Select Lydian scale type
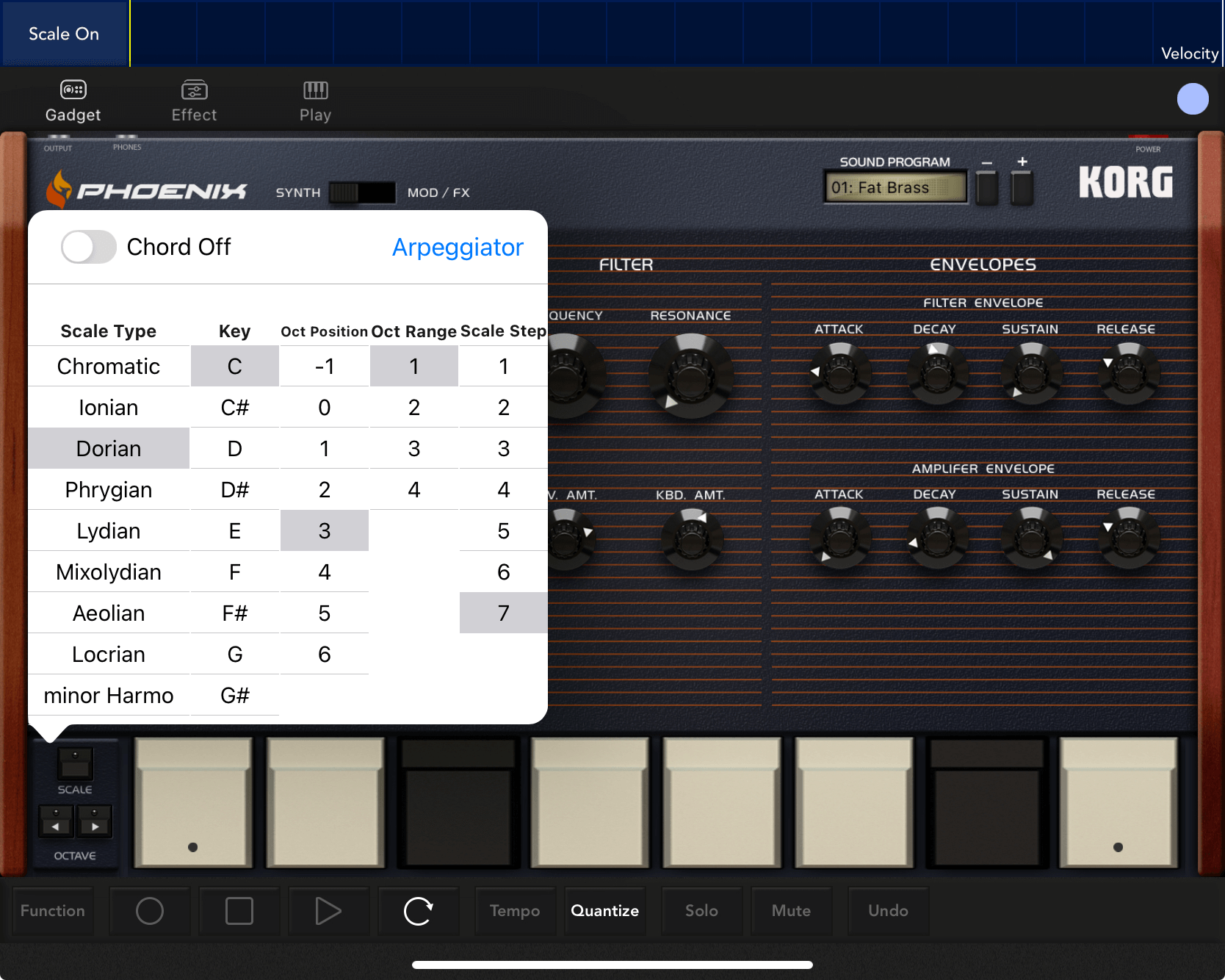Image resolution: width=1225 pixels, height=980 pixels. coord(109,530)
